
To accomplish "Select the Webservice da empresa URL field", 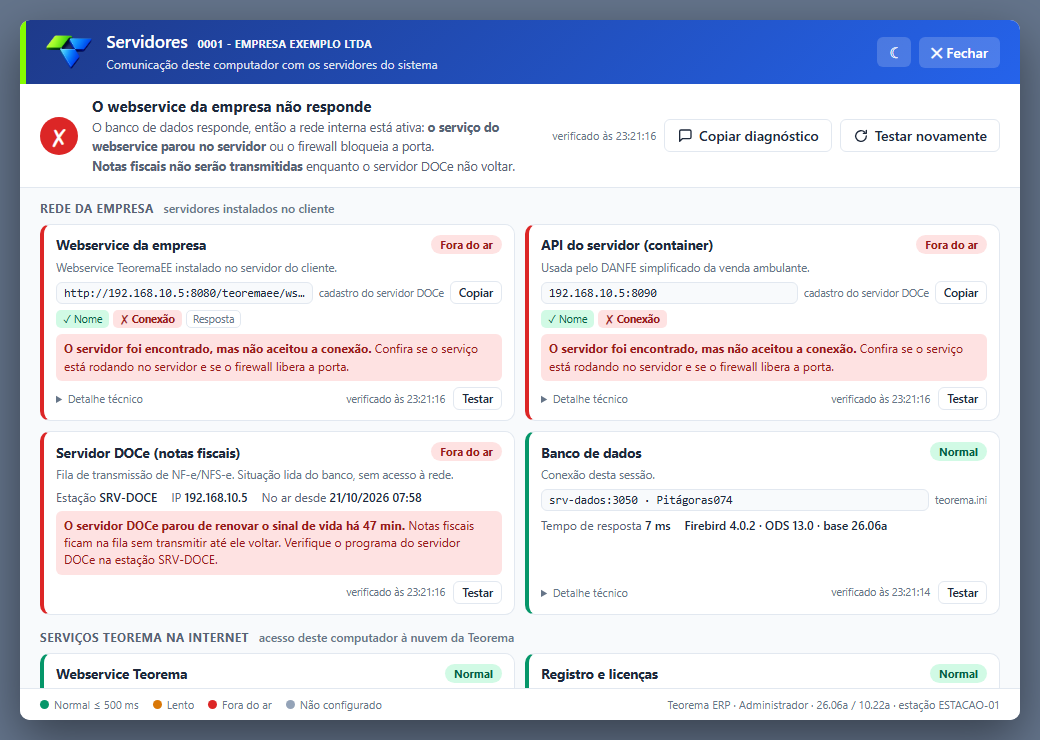I will 184,292.
